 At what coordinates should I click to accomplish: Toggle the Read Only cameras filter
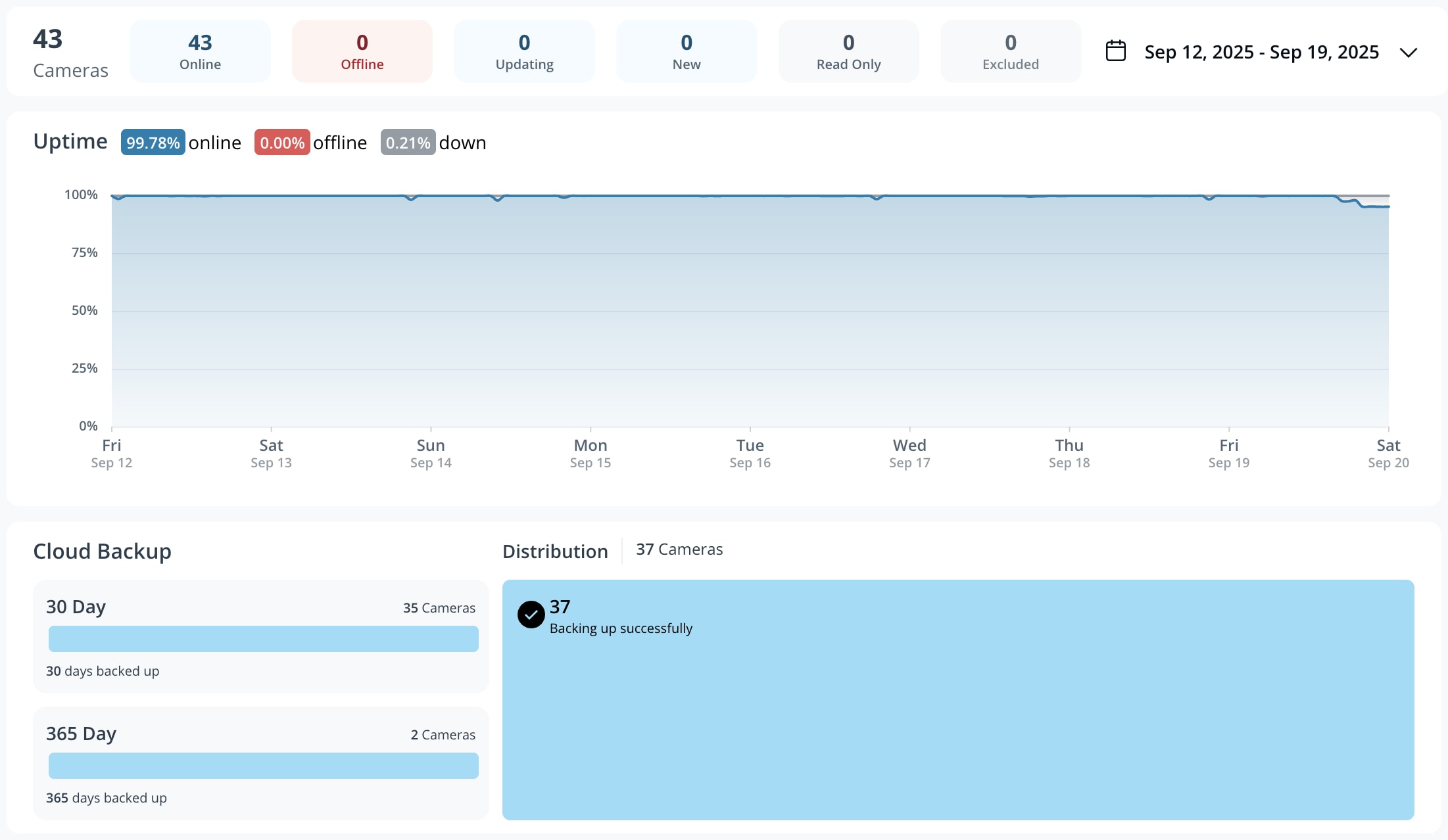pos(848,51)
